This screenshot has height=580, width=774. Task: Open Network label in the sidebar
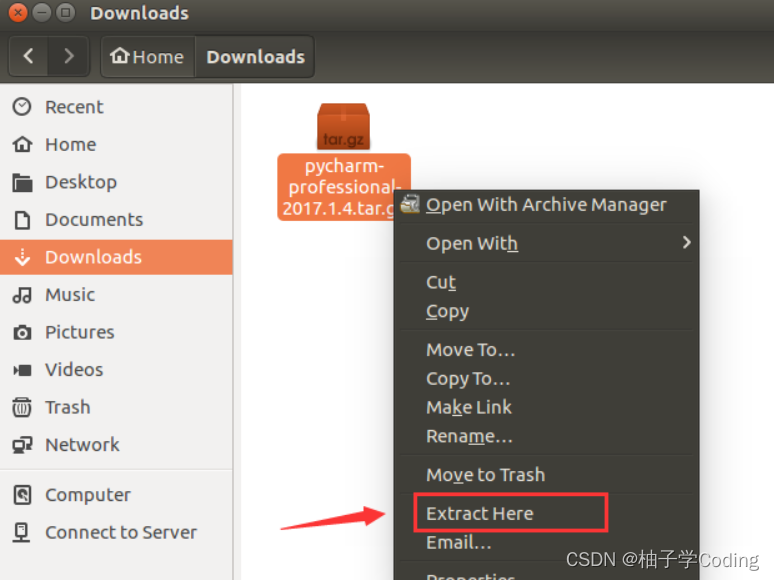click(x=82, y=445)
